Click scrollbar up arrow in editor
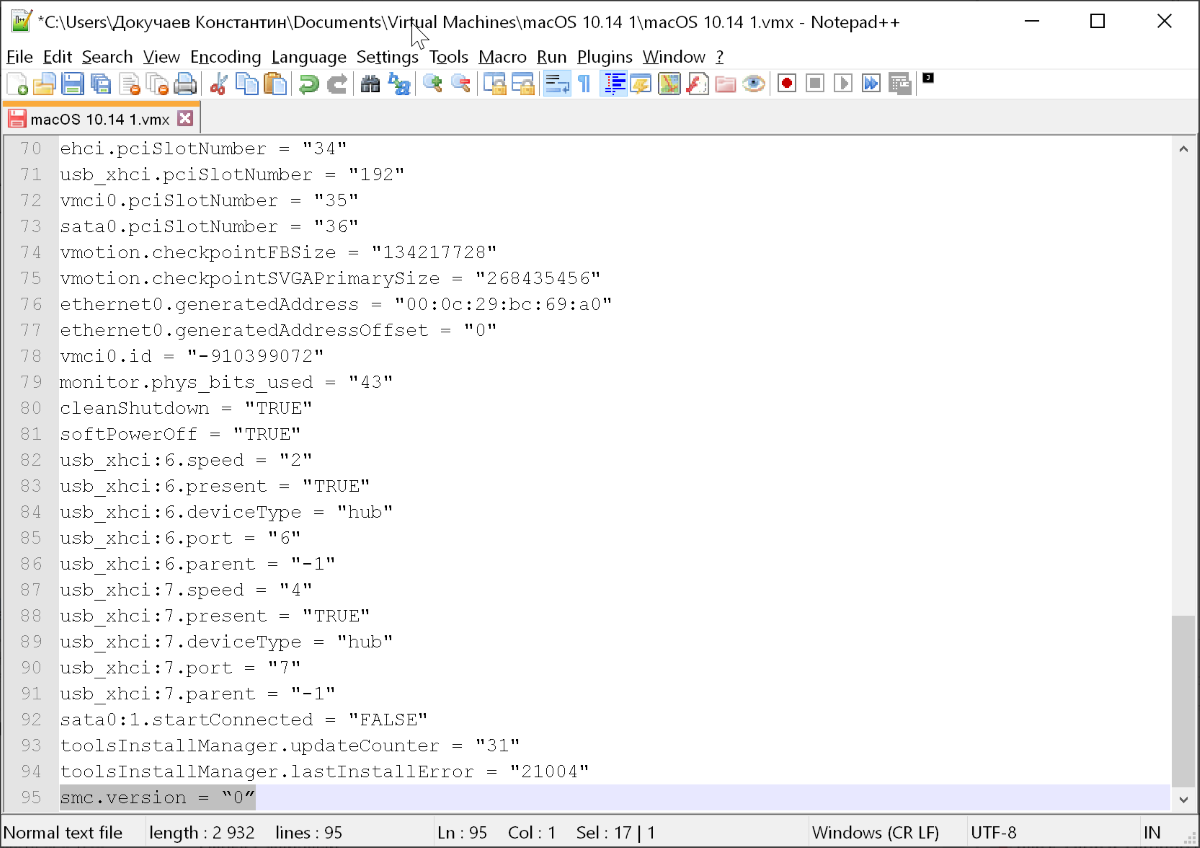Screen dimensions: 1200x848 pyautogui.click(x=1183, y=148)
